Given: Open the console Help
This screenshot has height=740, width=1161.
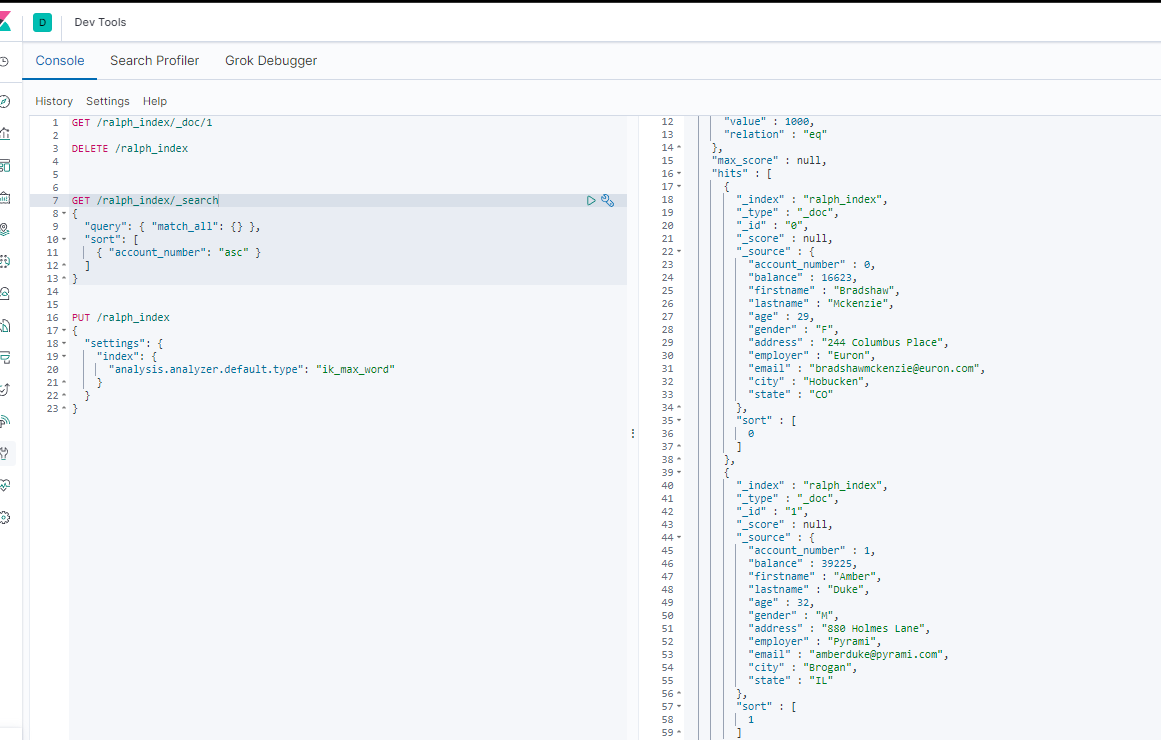Looking at the screenshot, I should click(155, 101).
